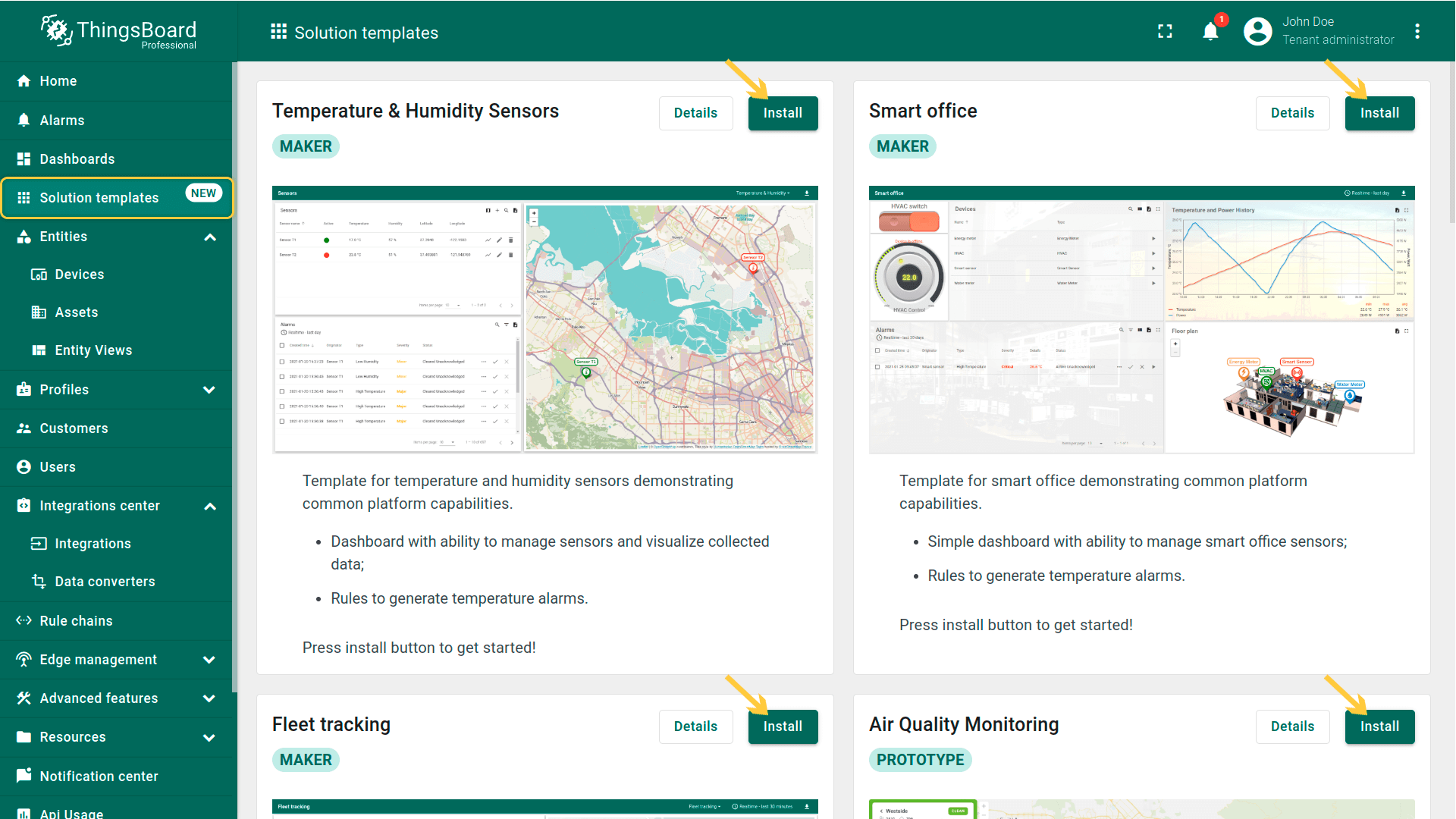Expand Edge management section
Screen dimensions: 1456x819
[x=209, y=660]
